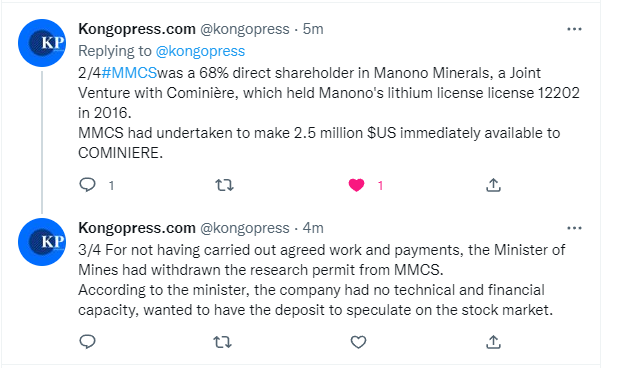Reply to the 2/4 MMCS tweet
The height and width of the screenshot is (368, 619).
coord(88,185)
